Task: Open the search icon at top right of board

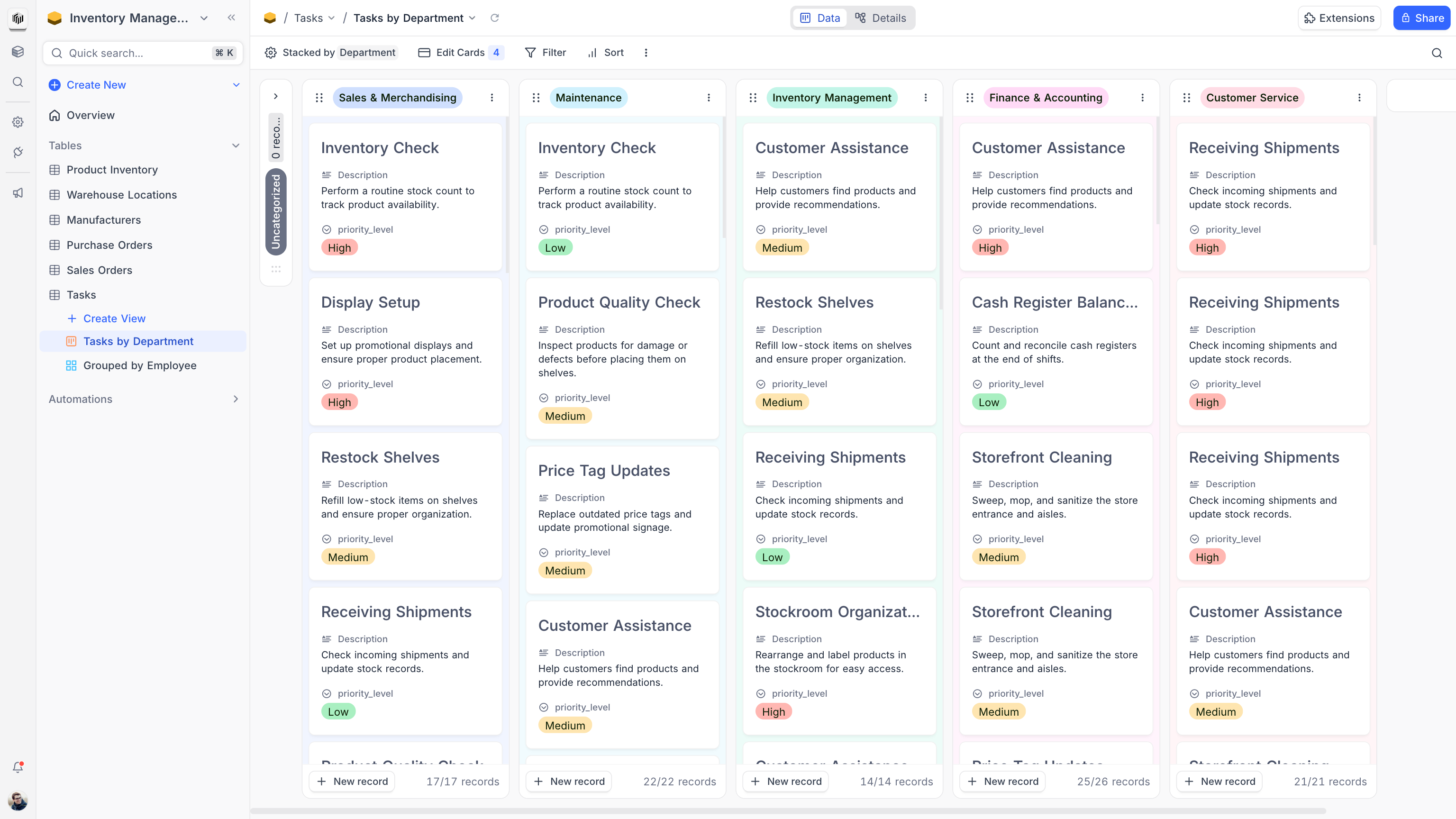Action: pos(1437,53)
